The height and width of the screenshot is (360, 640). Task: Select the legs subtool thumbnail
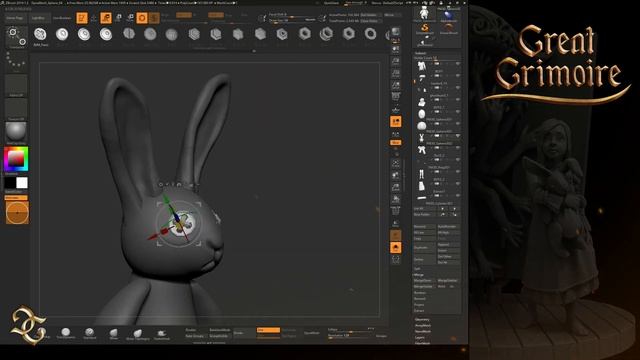click(421, 174)
